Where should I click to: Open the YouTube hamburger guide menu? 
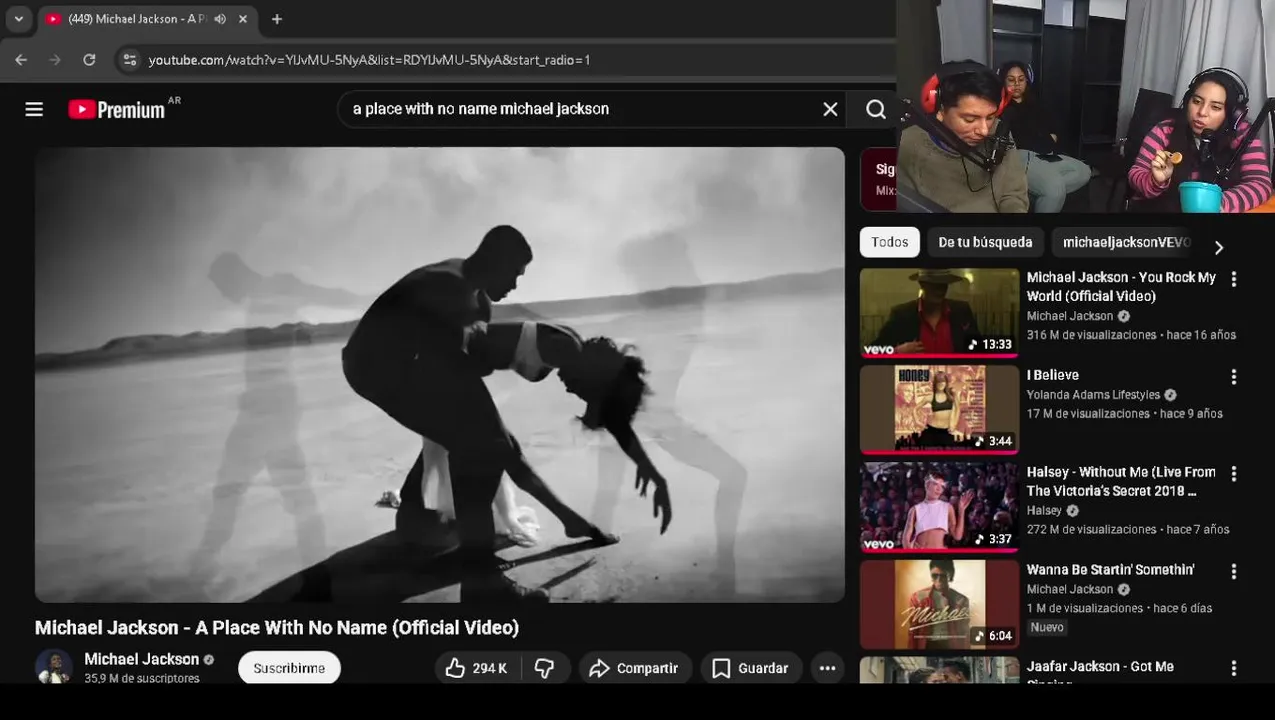(34, 109)
